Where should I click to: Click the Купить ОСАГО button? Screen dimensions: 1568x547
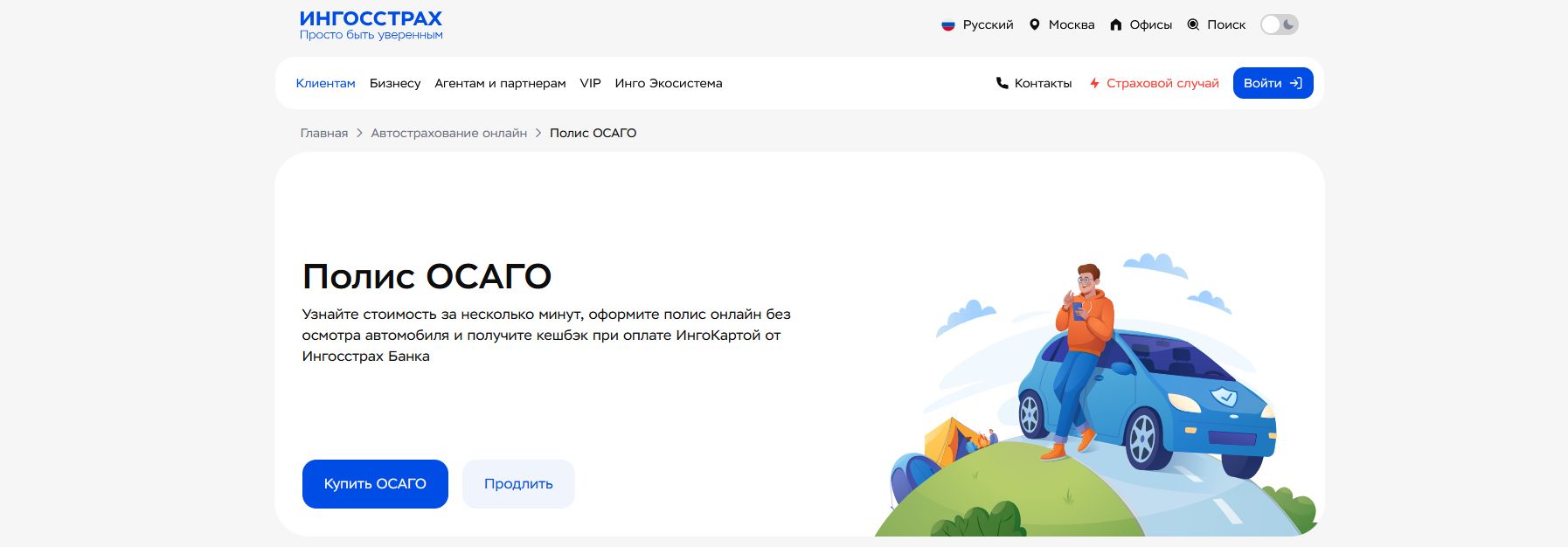coord(375,483)
